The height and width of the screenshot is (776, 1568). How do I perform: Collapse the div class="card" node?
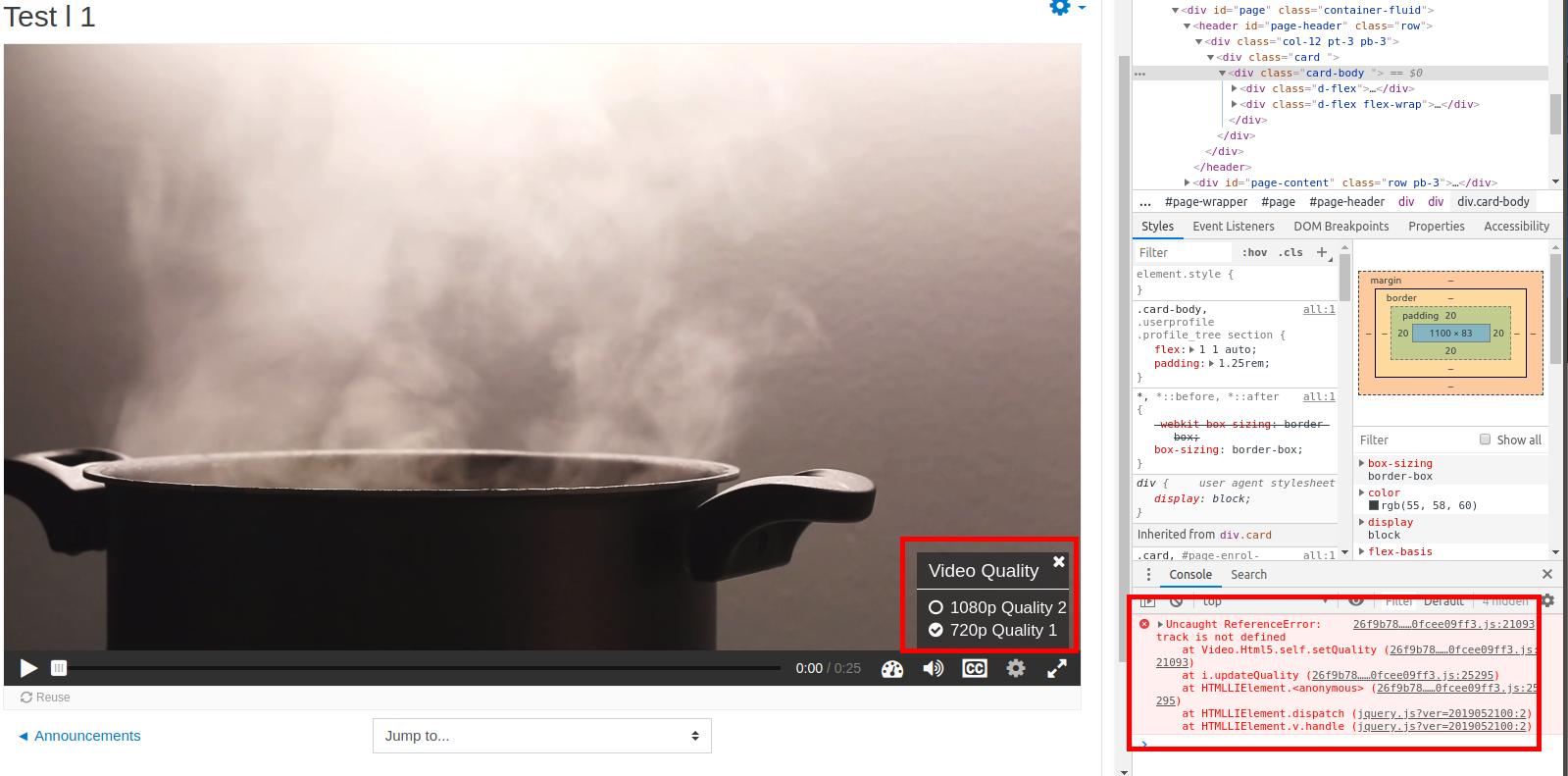pos(1211,58)
